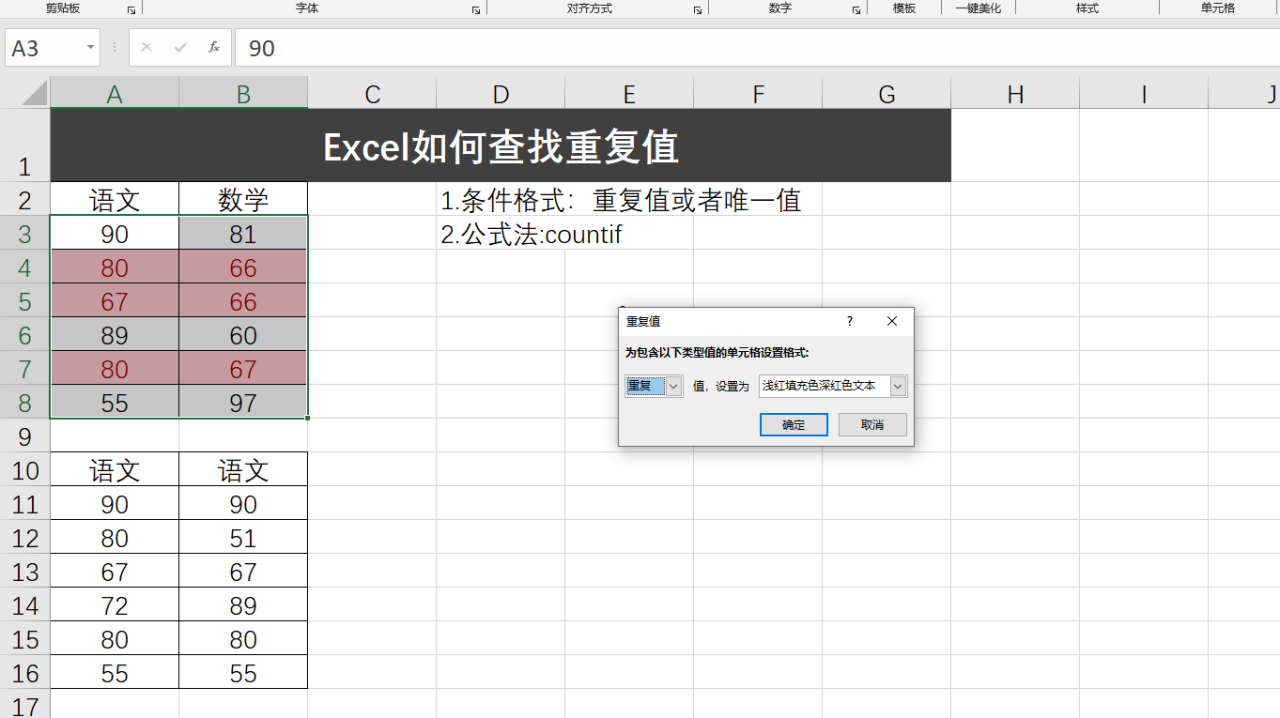Expand the Name Box dropdown arrow
This screenshot has width=1280, height=718.
coord(90,47)
